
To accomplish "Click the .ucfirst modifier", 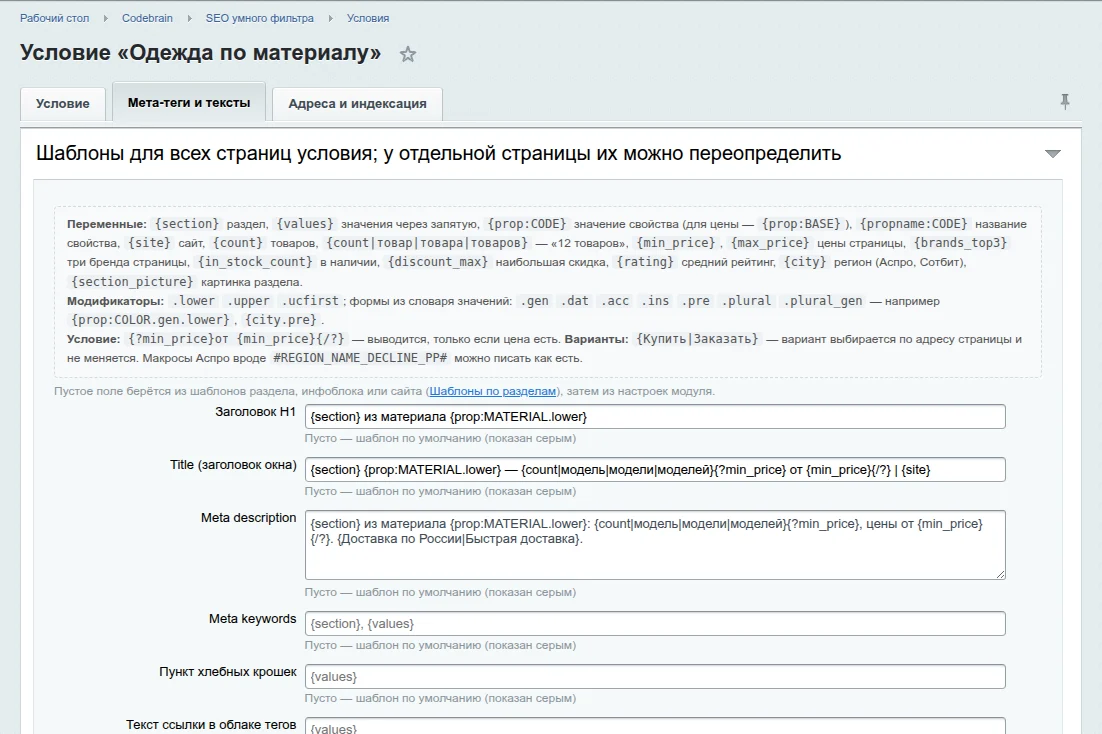I will 310,300.
